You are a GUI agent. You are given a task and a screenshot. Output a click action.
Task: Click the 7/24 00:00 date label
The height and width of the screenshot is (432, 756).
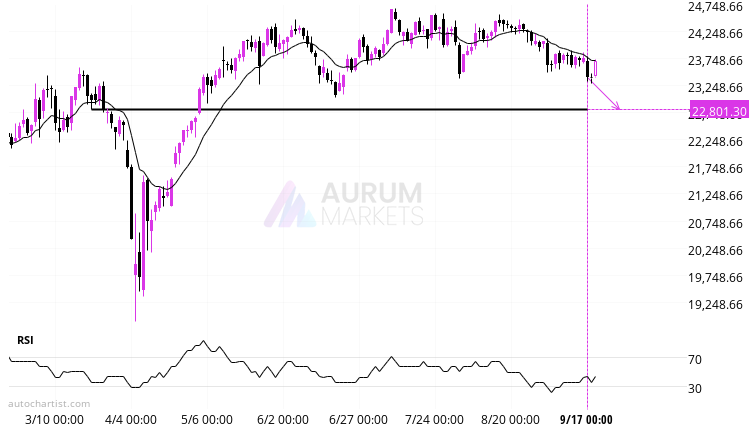(436, 420)
